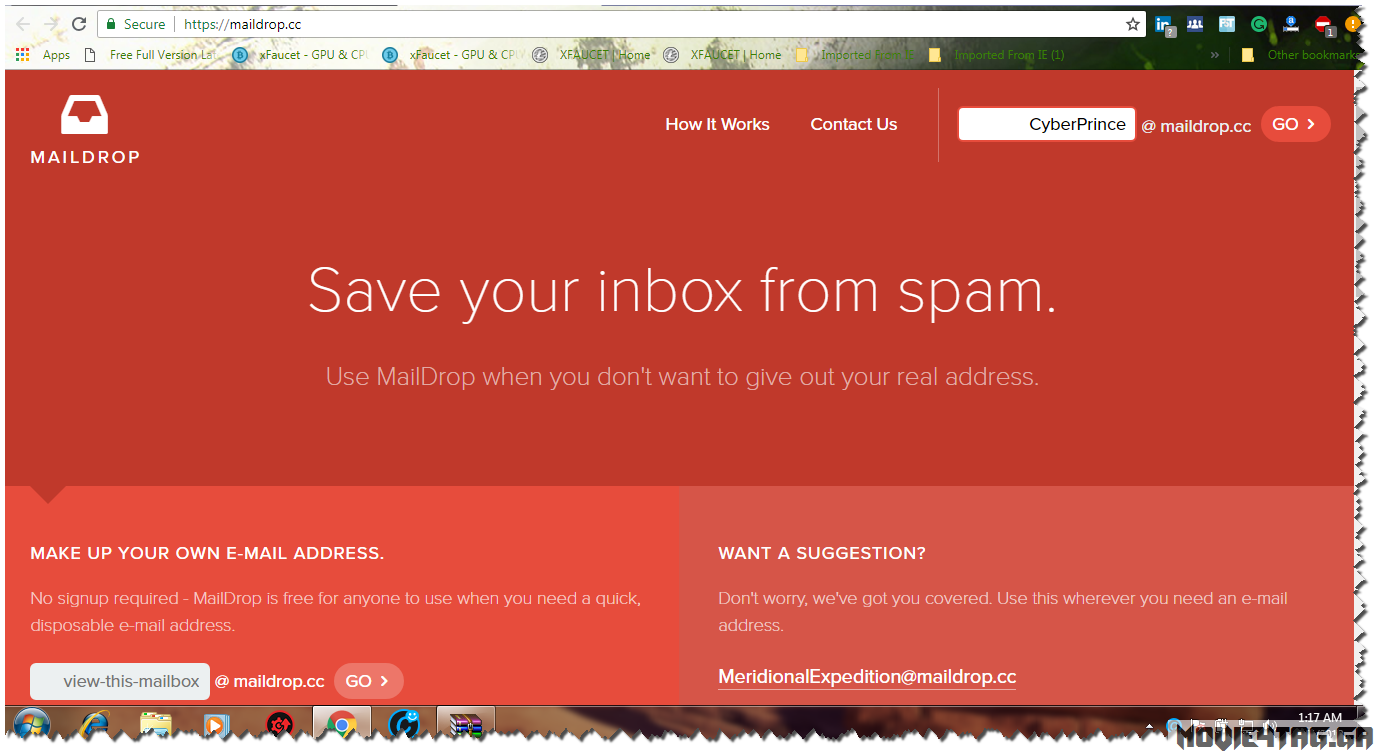
Task: Click the 'Save your inbox from spam.' headline
Action: [682, 290]
